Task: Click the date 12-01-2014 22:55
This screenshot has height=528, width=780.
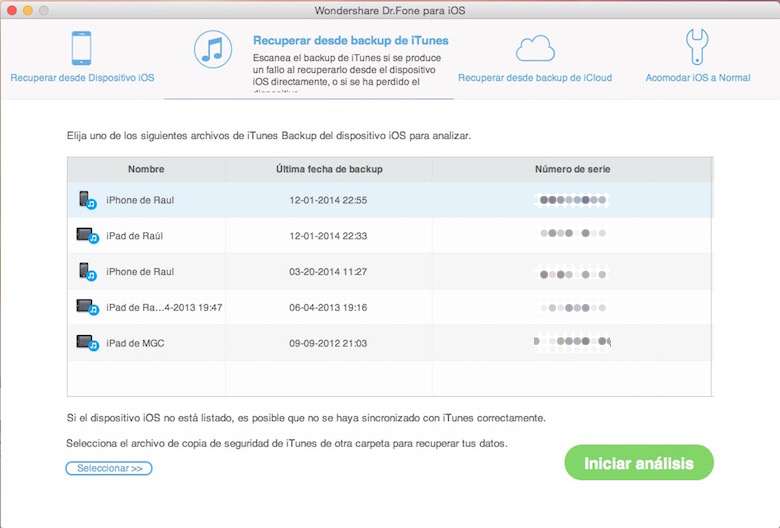Action: [328, 200]
